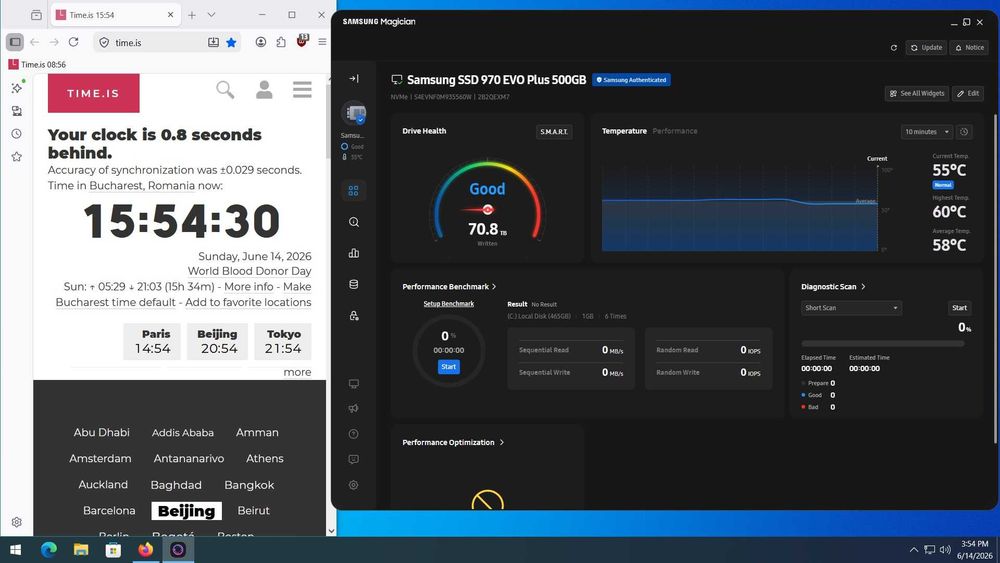Reload the time.is page
1000x563 pixels.
[x=73, y=42]
